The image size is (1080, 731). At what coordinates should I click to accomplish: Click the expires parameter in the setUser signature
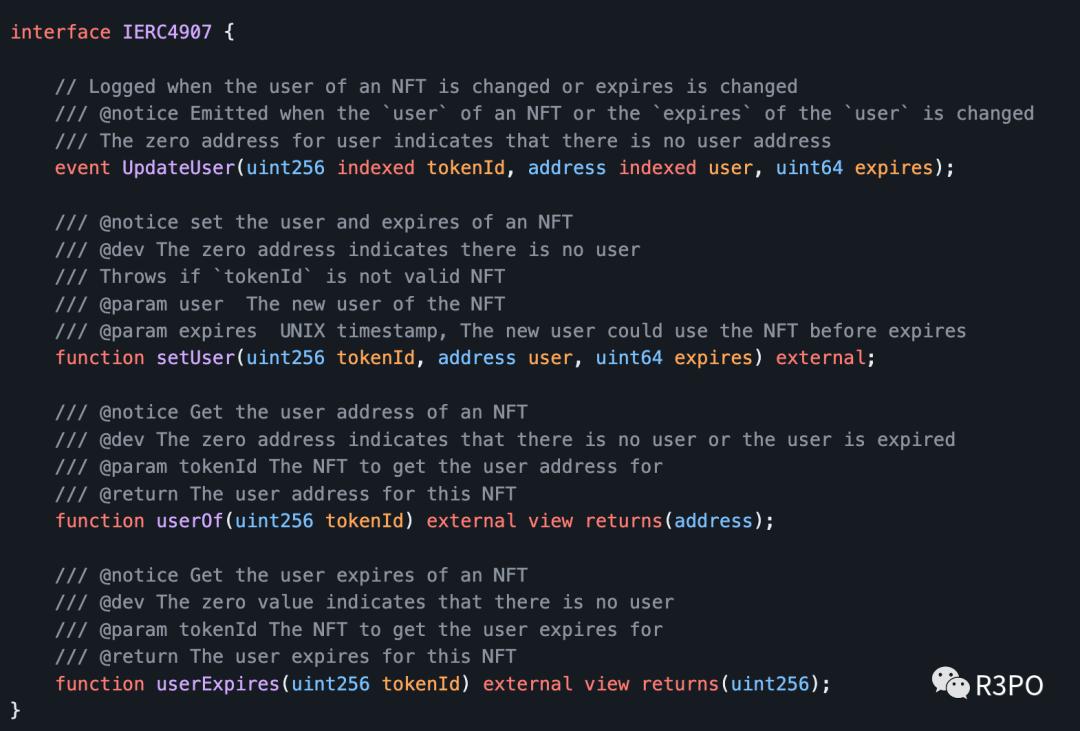click(713, 358)
